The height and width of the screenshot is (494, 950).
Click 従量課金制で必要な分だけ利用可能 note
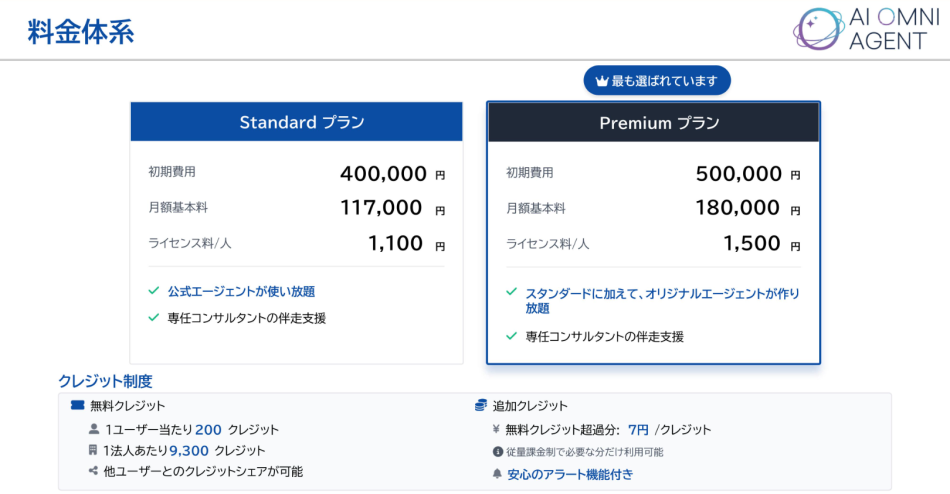(x=585, y=452)
